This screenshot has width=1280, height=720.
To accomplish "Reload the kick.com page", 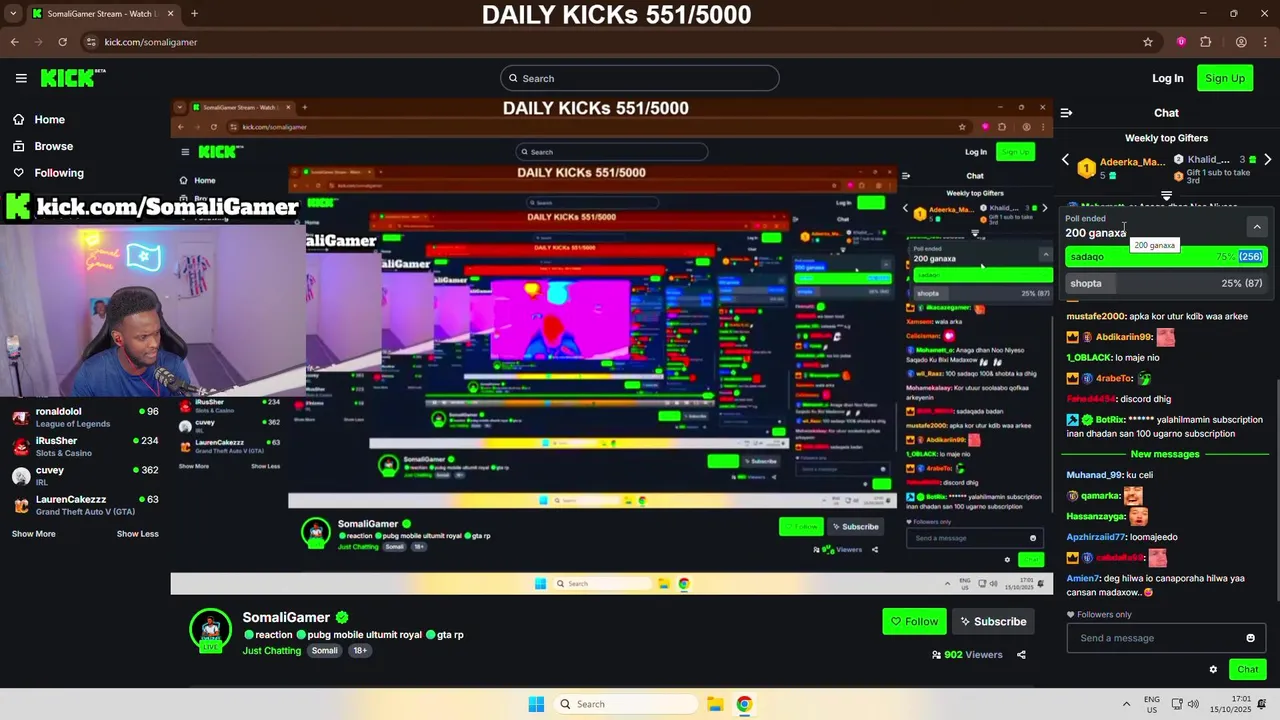I will coord(62,42).
